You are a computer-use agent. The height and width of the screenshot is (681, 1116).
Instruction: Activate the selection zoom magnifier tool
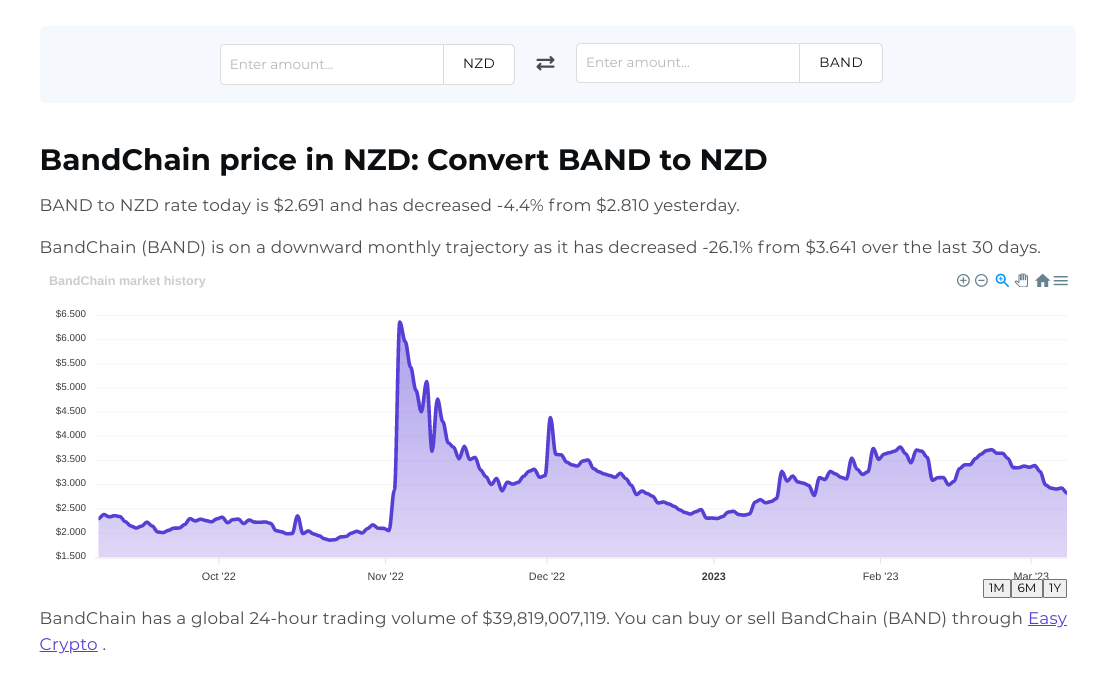point(1002,281)
